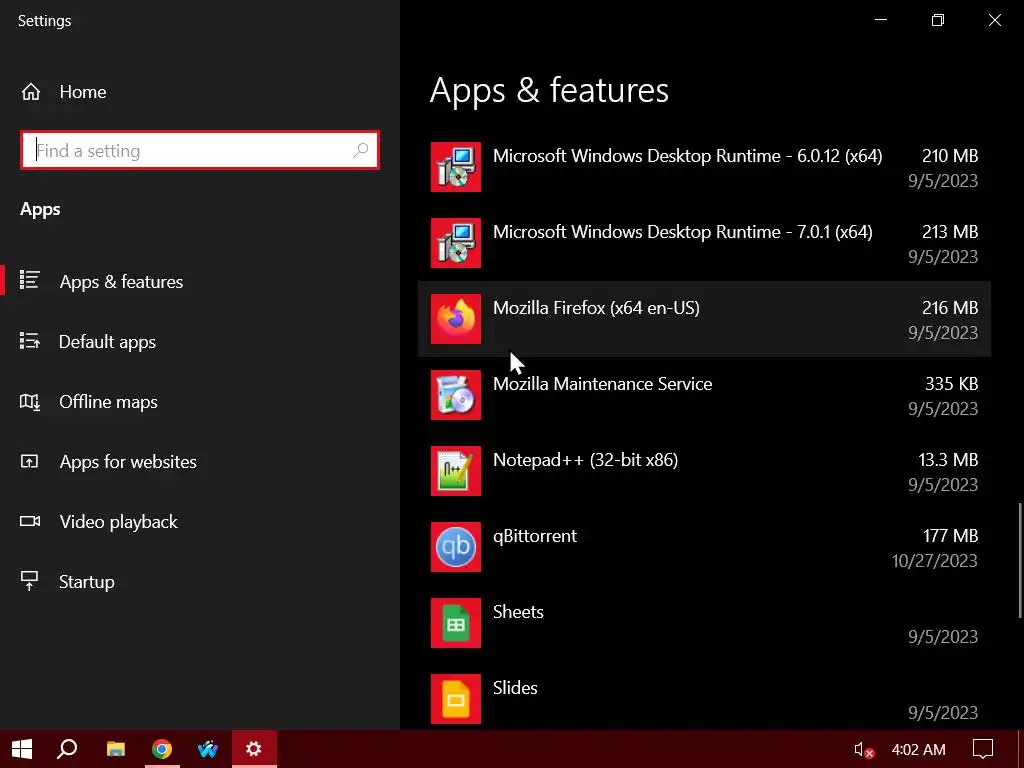Screen dimensions: 1024x768
Task: Click the 335 KB size value
Action: tap(952, 383)
